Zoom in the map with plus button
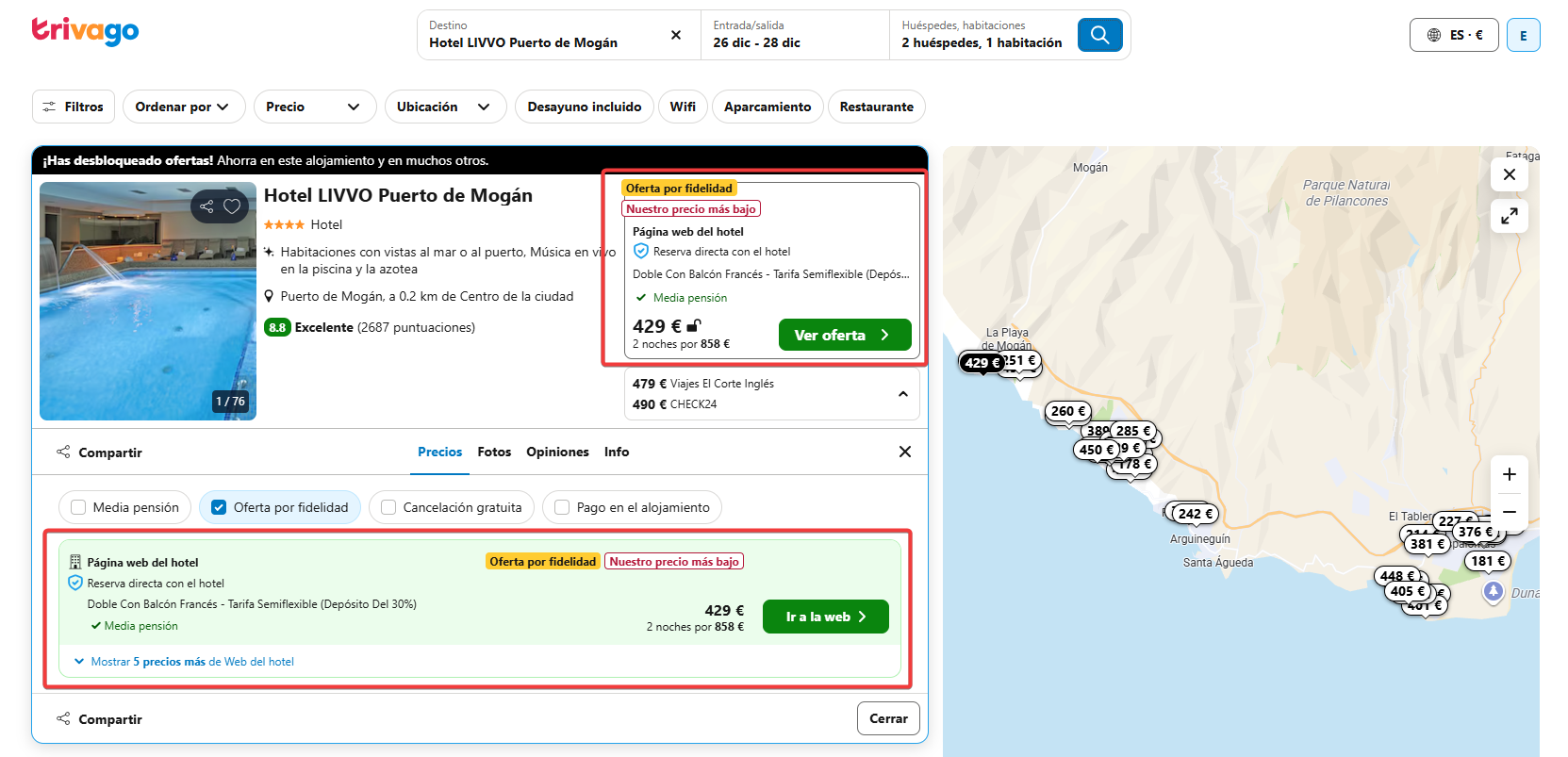 (x=1510, y=474)
